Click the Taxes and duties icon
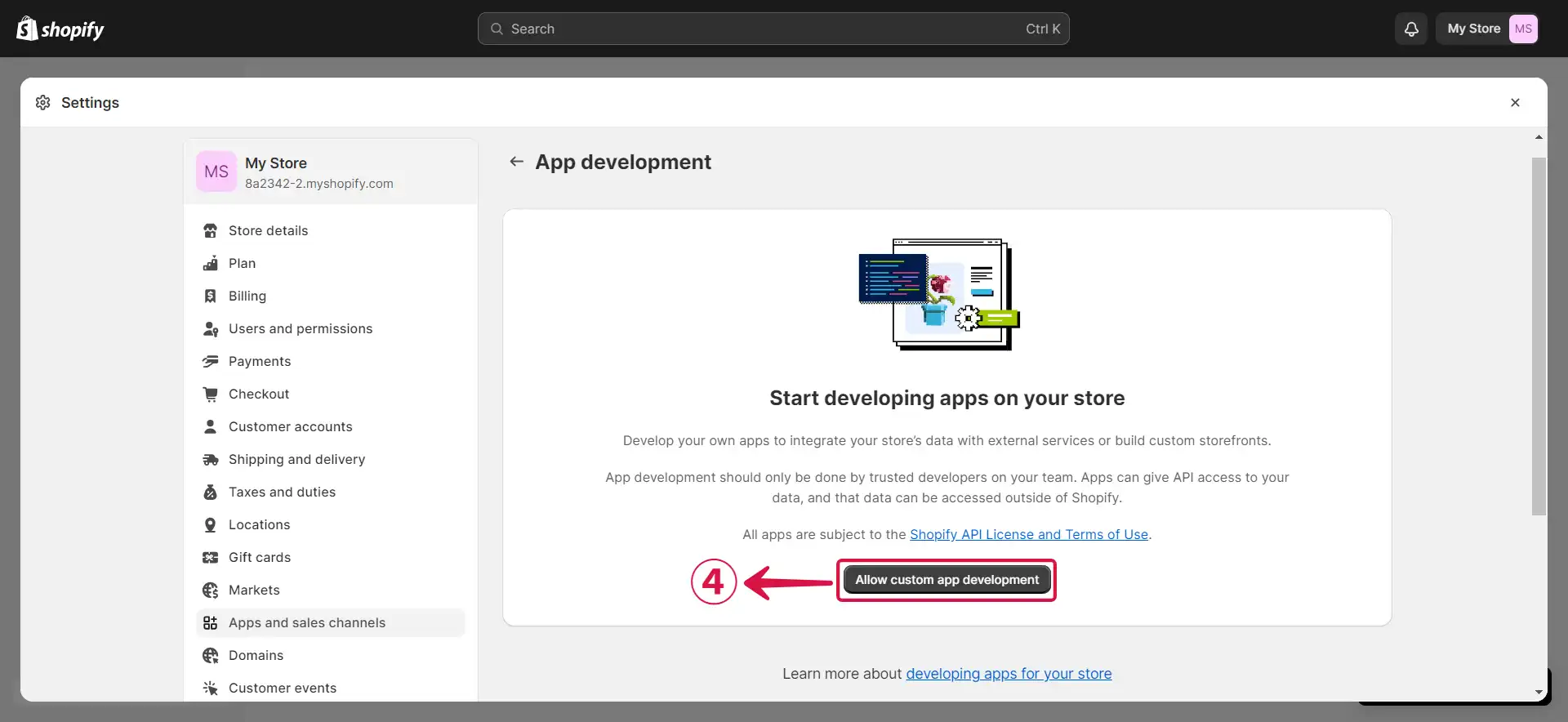Viewport: 1568px width, 722px height. 210,492
